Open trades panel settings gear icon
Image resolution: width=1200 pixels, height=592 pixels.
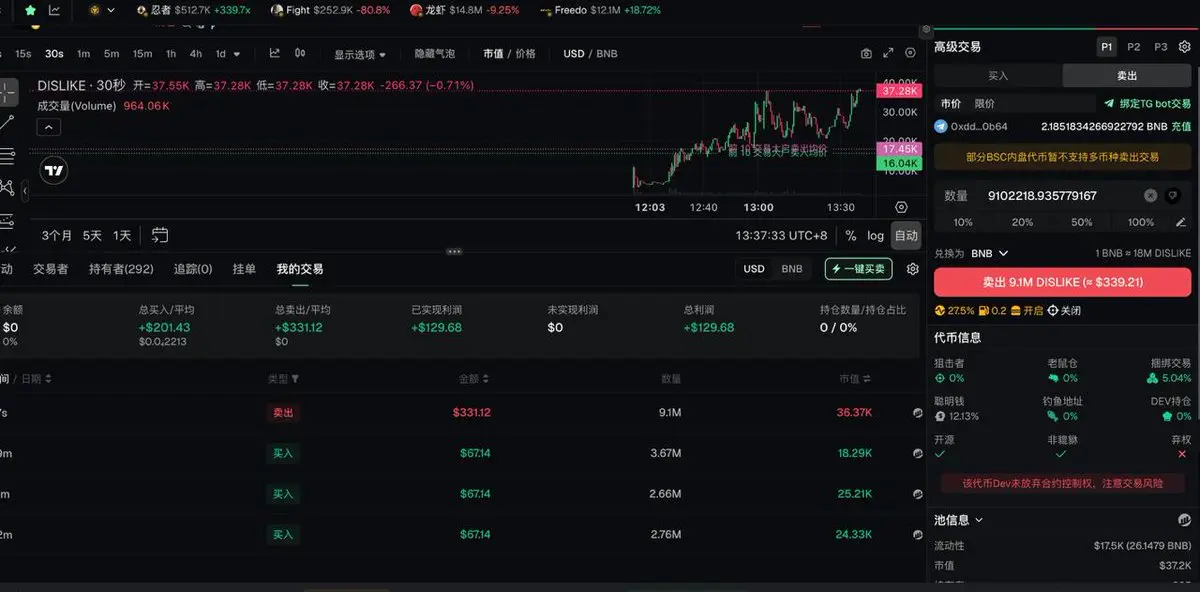912,269
